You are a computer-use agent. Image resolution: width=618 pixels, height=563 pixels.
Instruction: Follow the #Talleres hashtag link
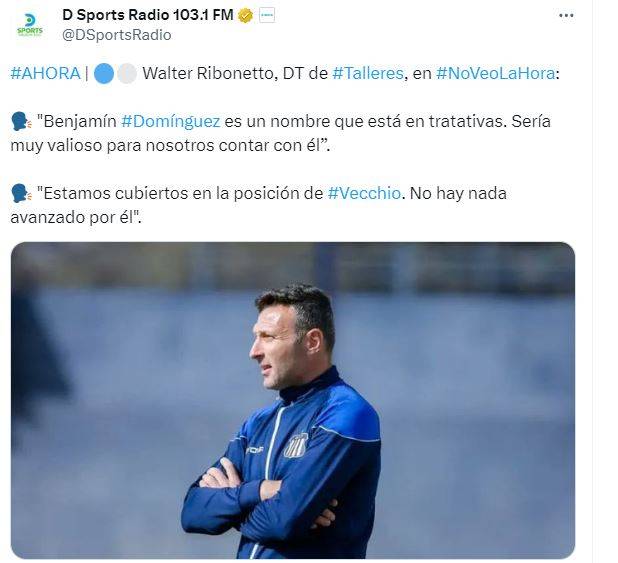tap(368, 73)
